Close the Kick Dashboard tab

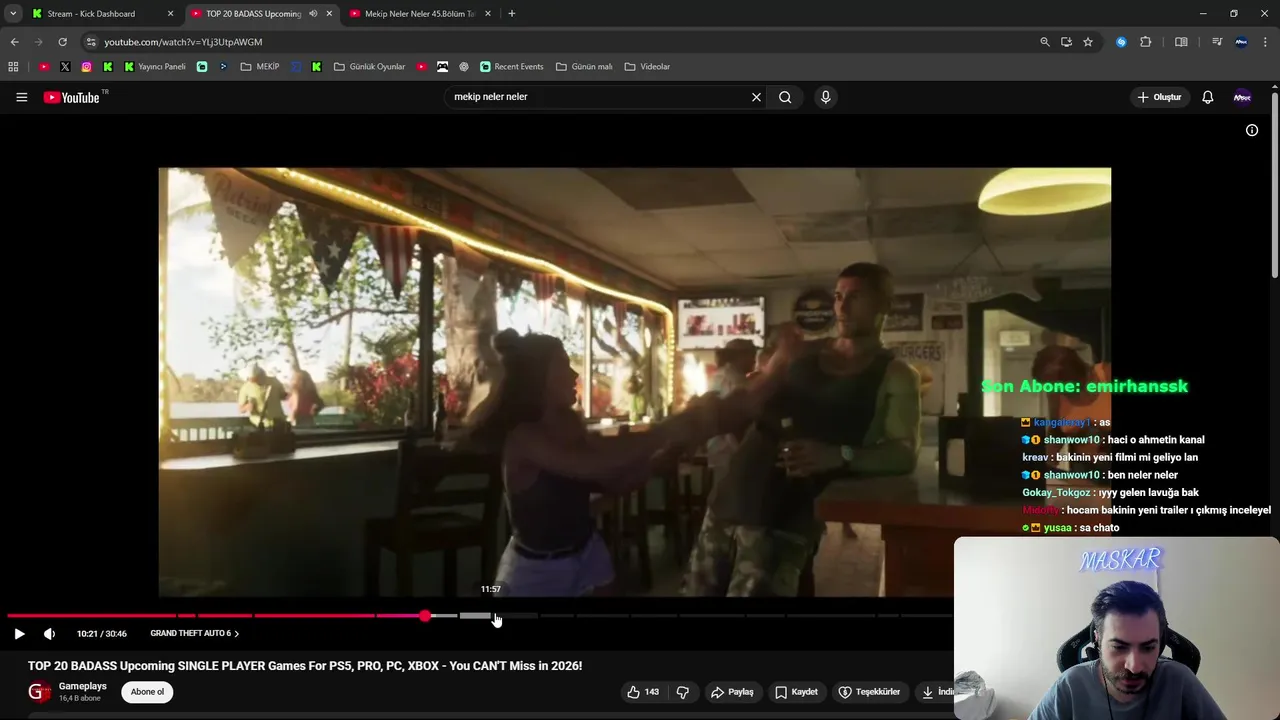170,14
